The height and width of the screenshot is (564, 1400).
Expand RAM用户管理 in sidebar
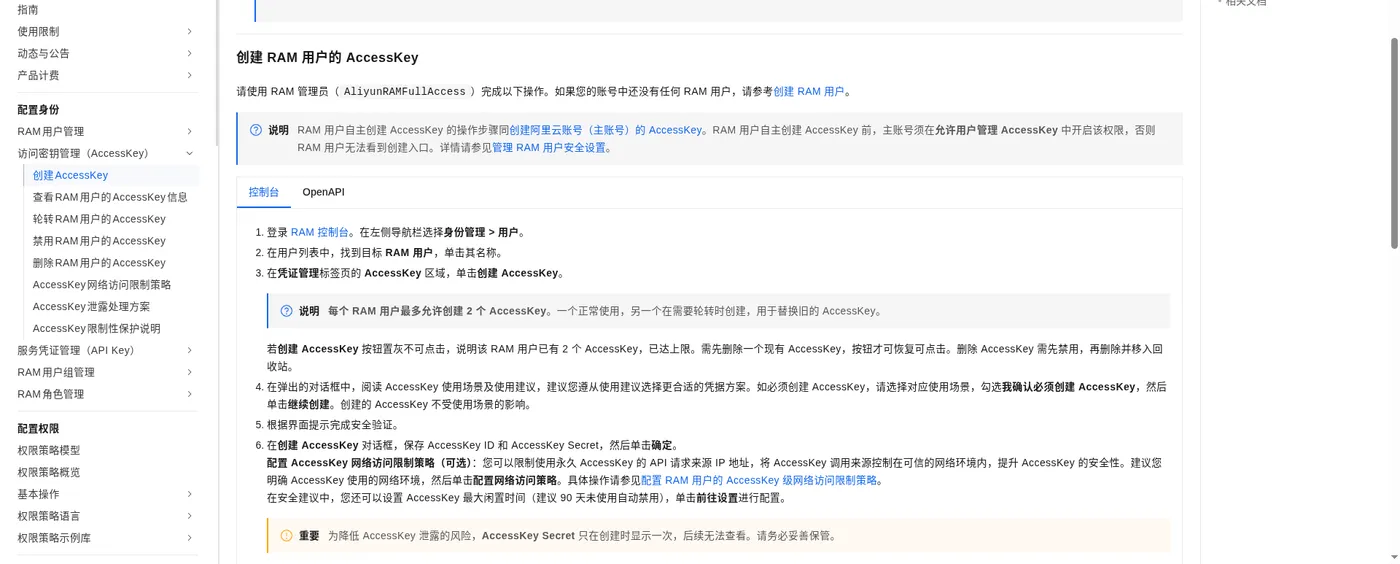pyautogui.click(x=189, y=132)
